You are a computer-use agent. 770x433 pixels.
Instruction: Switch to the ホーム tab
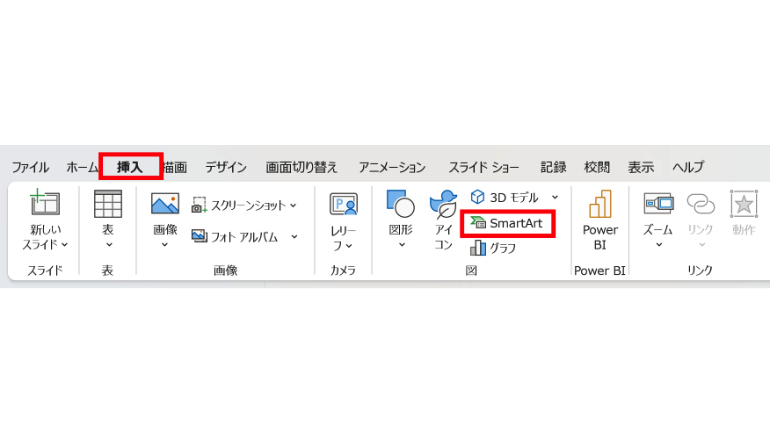click(82, 167)
